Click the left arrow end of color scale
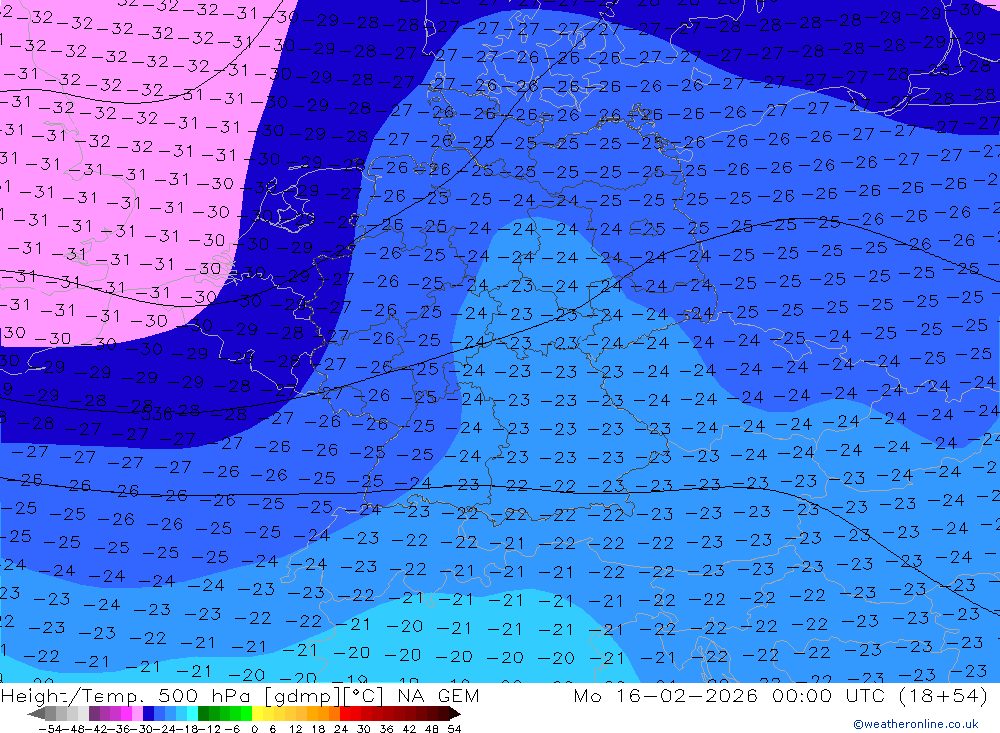 click(36, 714)
